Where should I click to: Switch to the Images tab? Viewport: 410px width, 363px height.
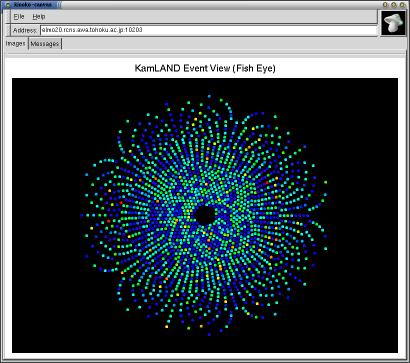[x=16, y=44]
